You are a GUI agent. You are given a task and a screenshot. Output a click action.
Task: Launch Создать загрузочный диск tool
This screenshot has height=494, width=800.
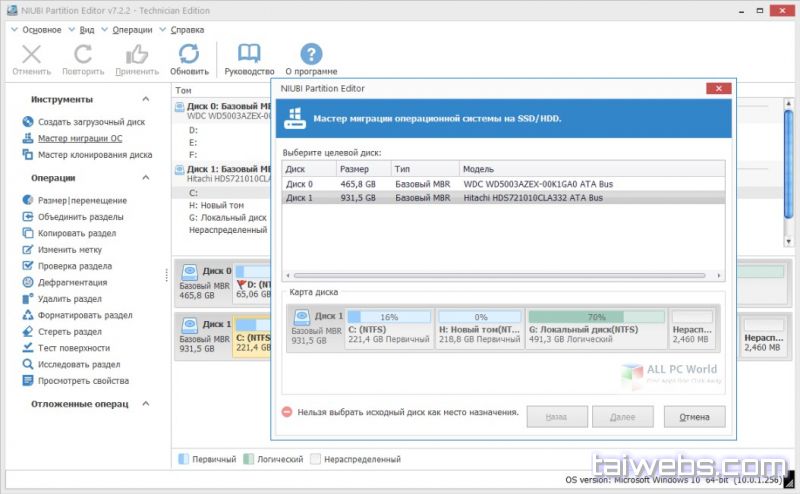pos(91,122)
